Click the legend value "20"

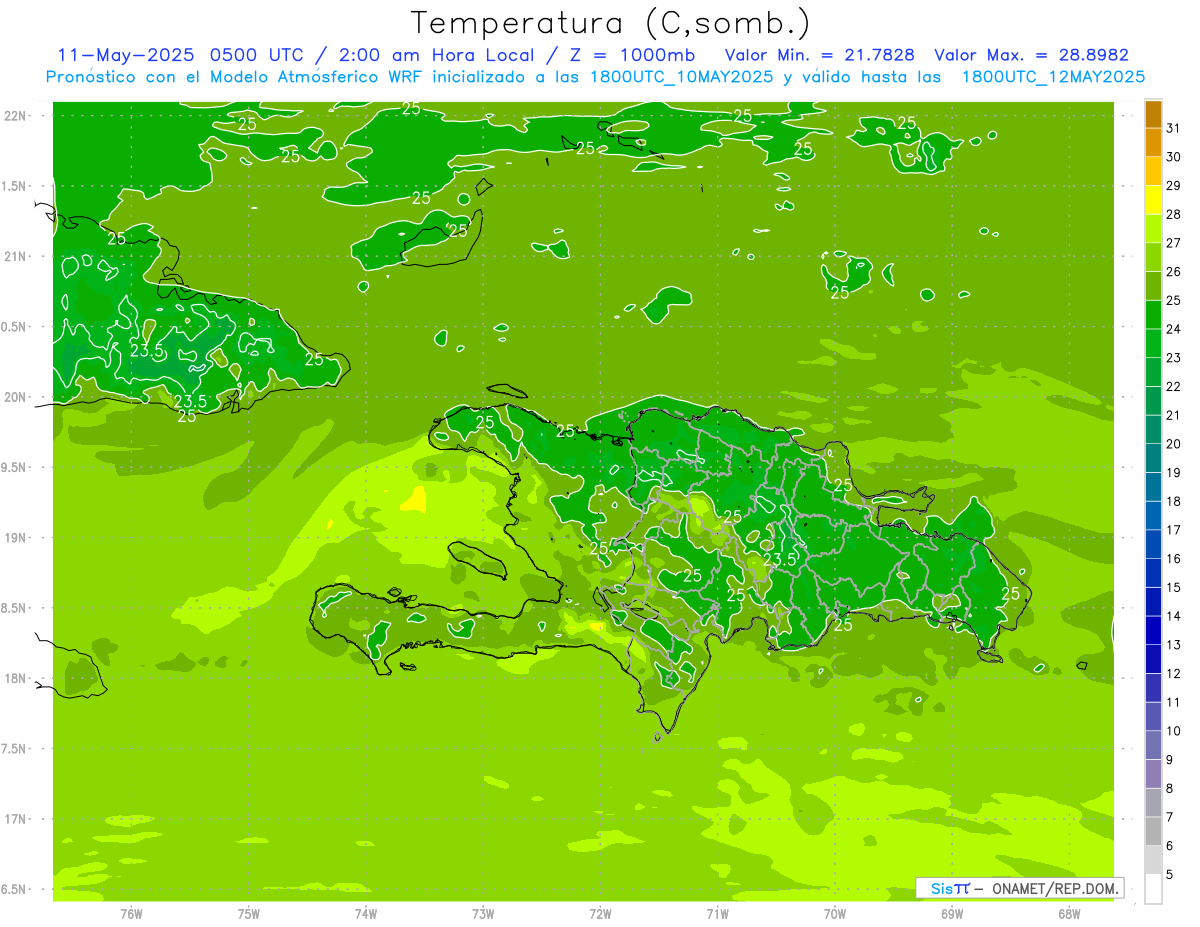pyautogui.click(x=1174, y=444)
